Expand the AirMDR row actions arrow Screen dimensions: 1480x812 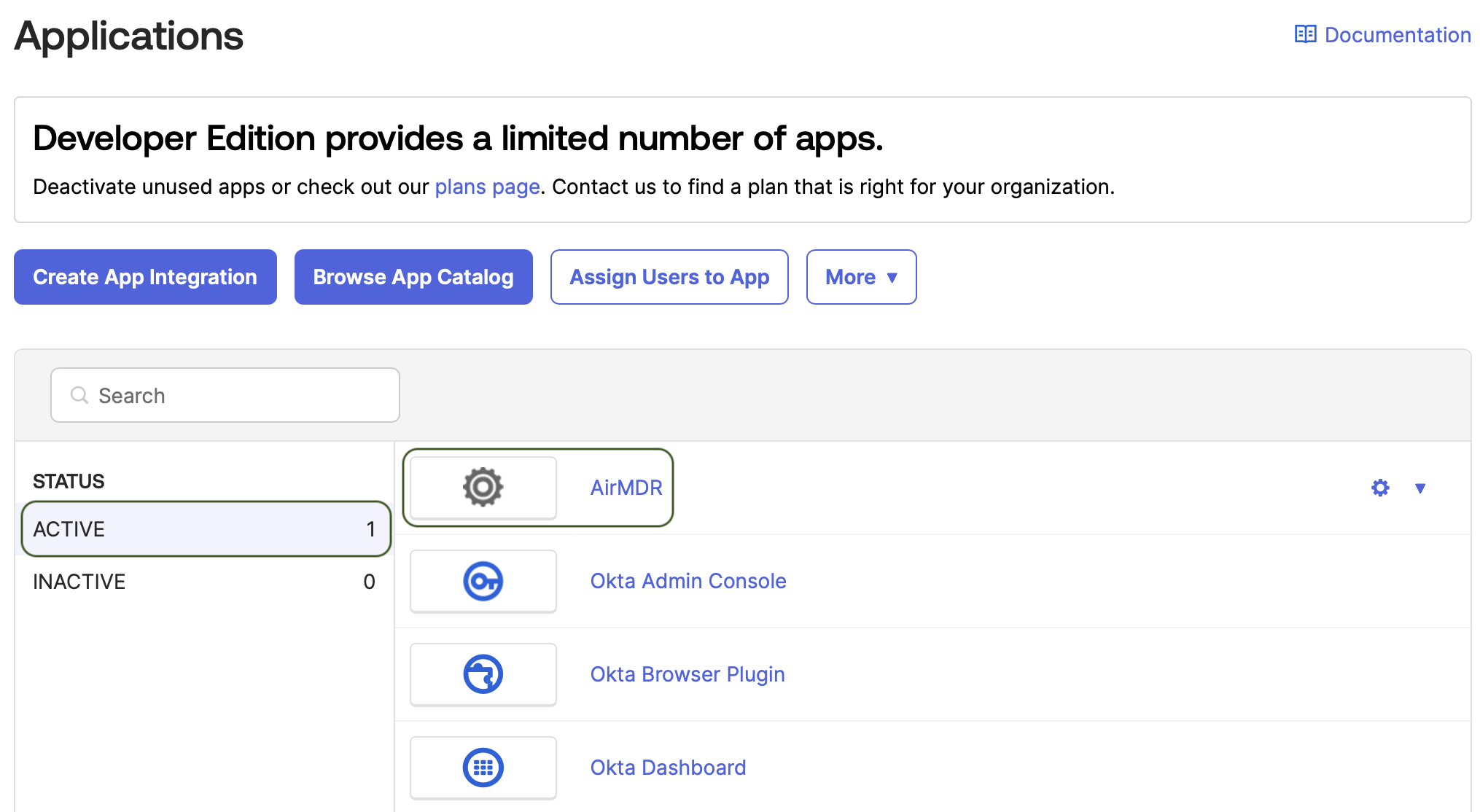point(1420,488)
